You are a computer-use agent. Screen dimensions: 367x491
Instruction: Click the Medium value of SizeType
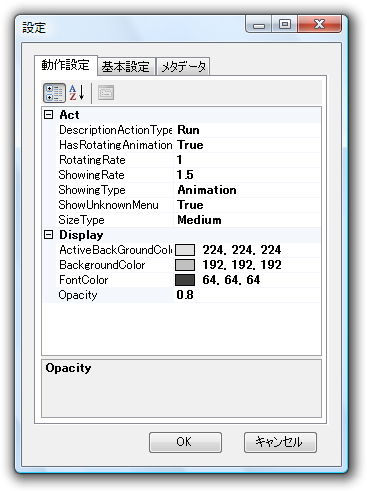tap(247, 220)
